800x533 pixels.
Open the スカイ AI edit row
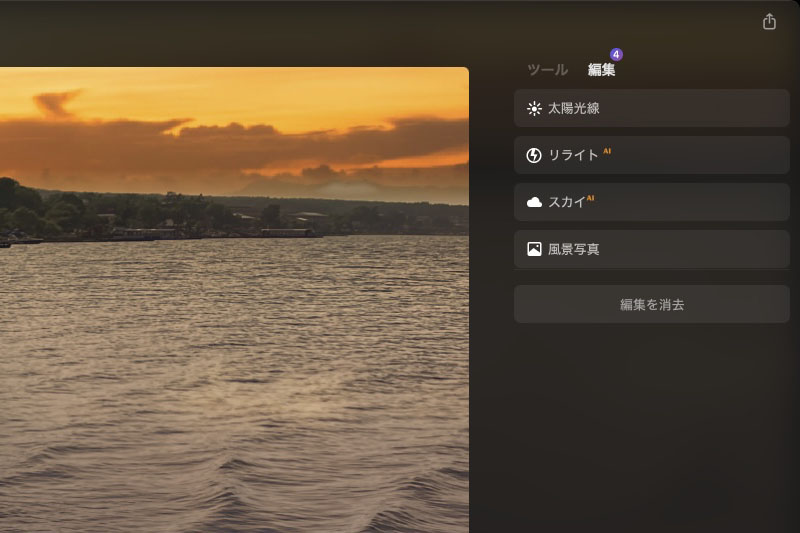tap(652, 202)
